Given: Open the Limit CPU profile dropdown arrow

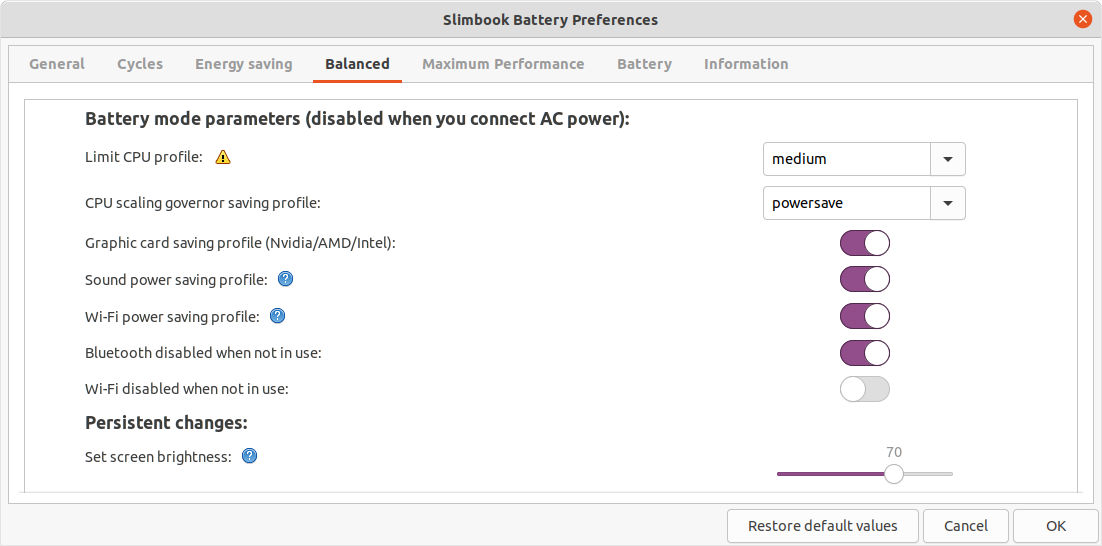Looking at the screenshot, I should (948, 159).
